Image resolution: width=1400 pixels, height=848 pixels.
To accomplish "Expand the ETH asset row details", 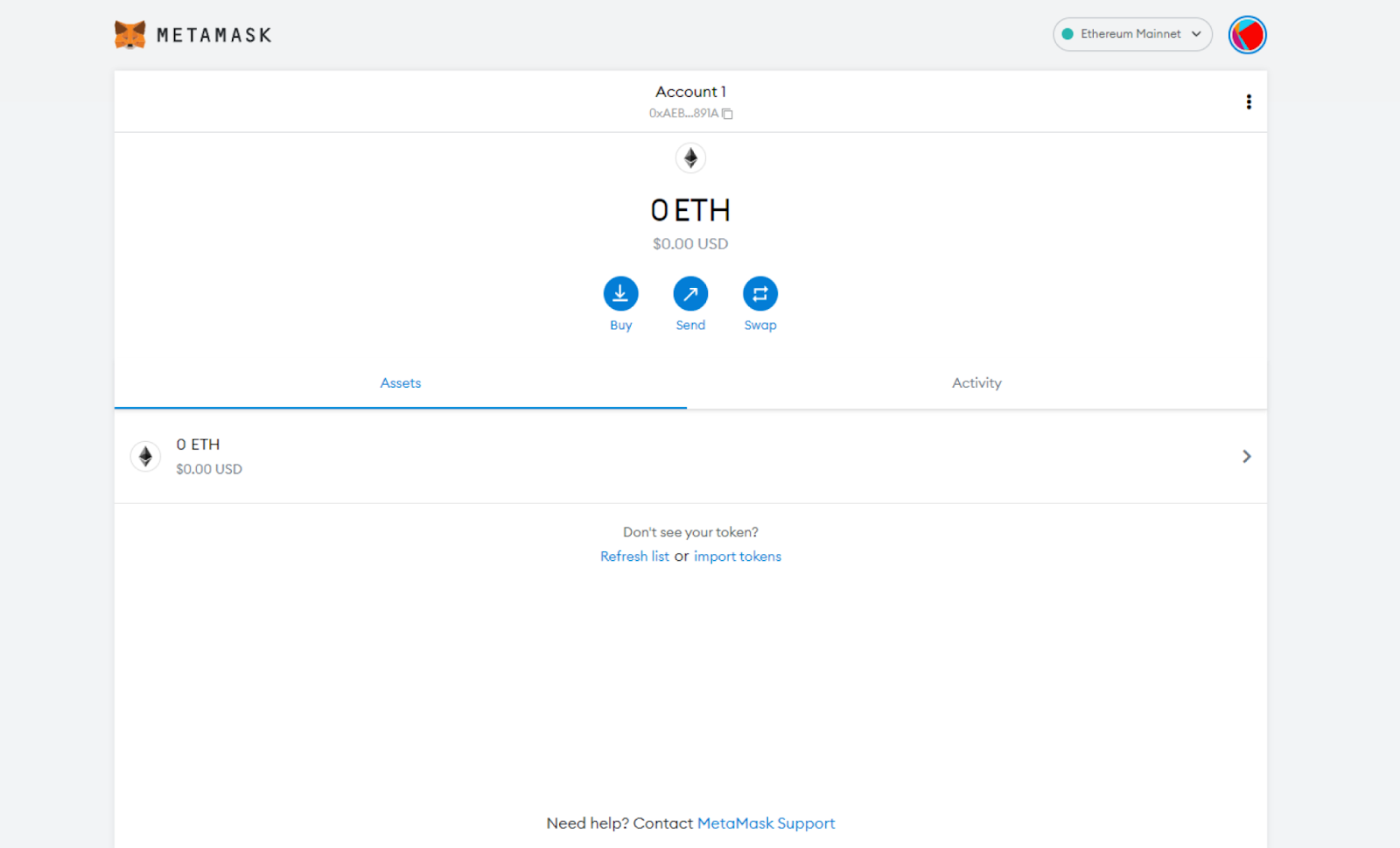I will (x=1246, y=456).
